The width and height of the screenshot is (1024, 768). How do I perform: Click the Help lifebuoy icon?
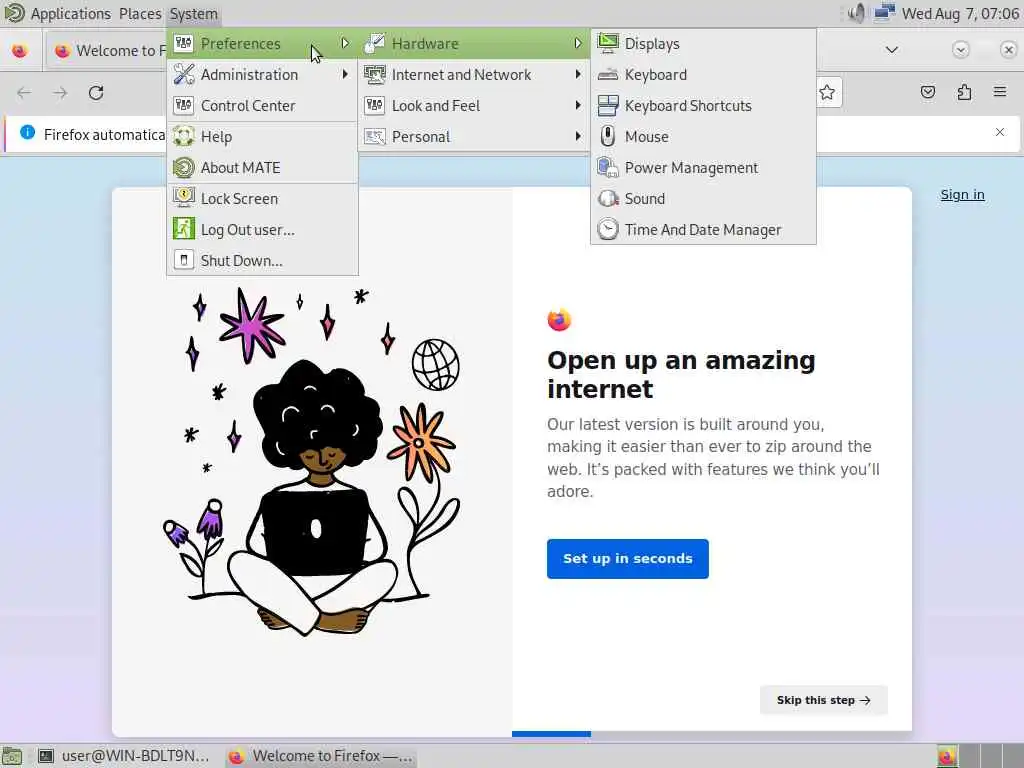[184, 136]
